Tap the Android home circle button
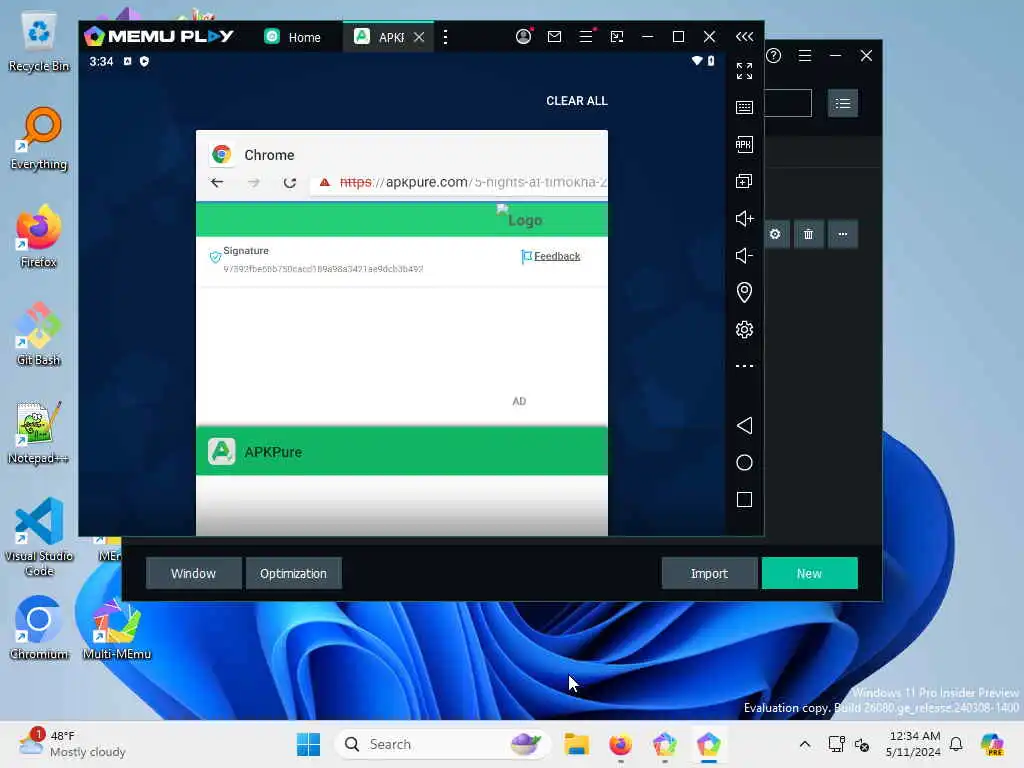This screenshot has height=768, width=1024. click(744, 463)
